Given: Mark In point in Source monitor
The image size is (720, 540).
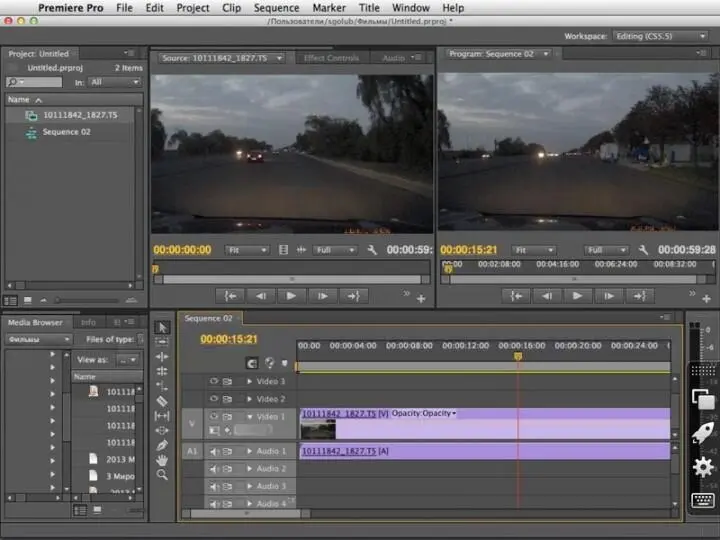Looking at the screenshot, I should coord(231,296).
